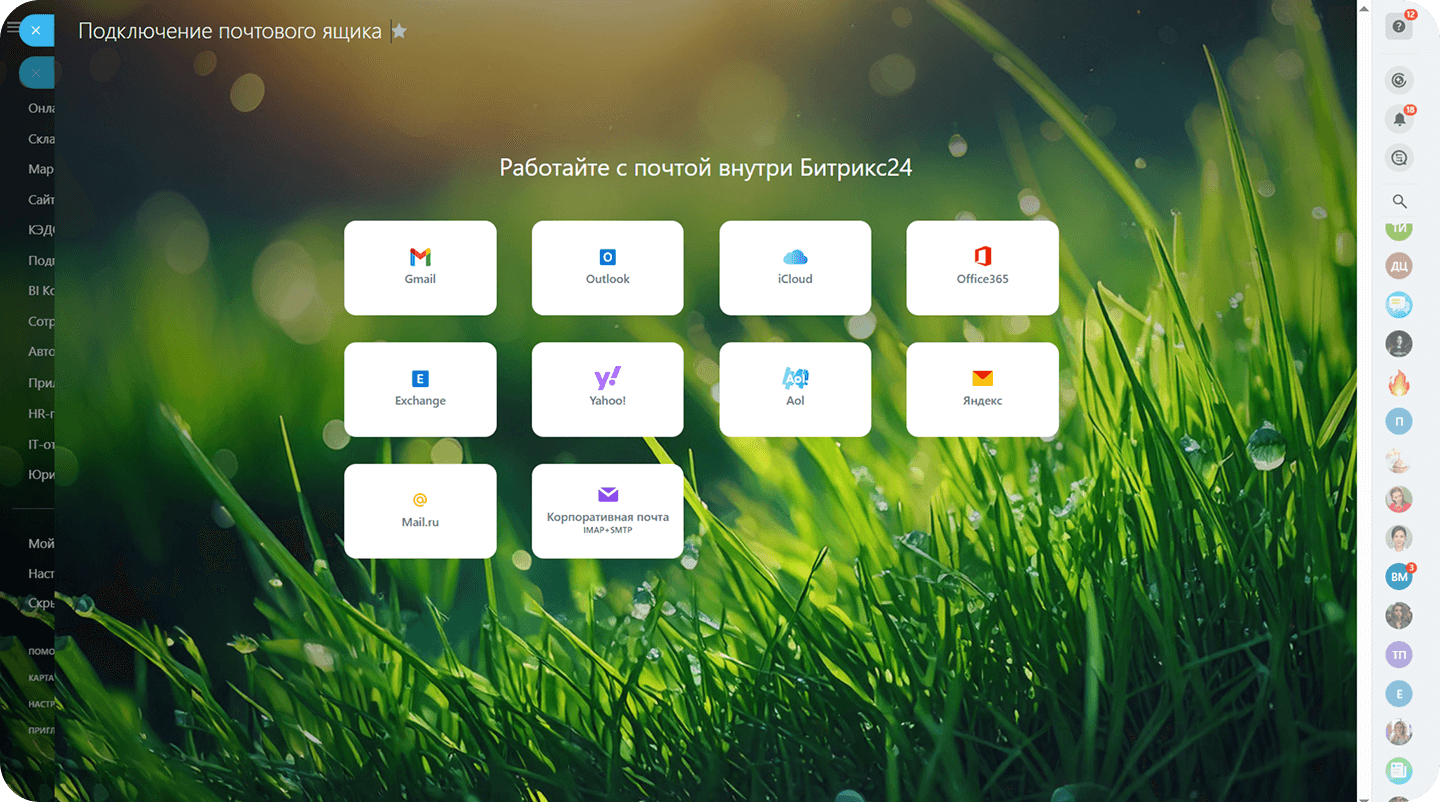Viewport: 1440px width, 802px height.
Task: Open chat with the ДЦ avatar
Action: (x=1398, y=266)
